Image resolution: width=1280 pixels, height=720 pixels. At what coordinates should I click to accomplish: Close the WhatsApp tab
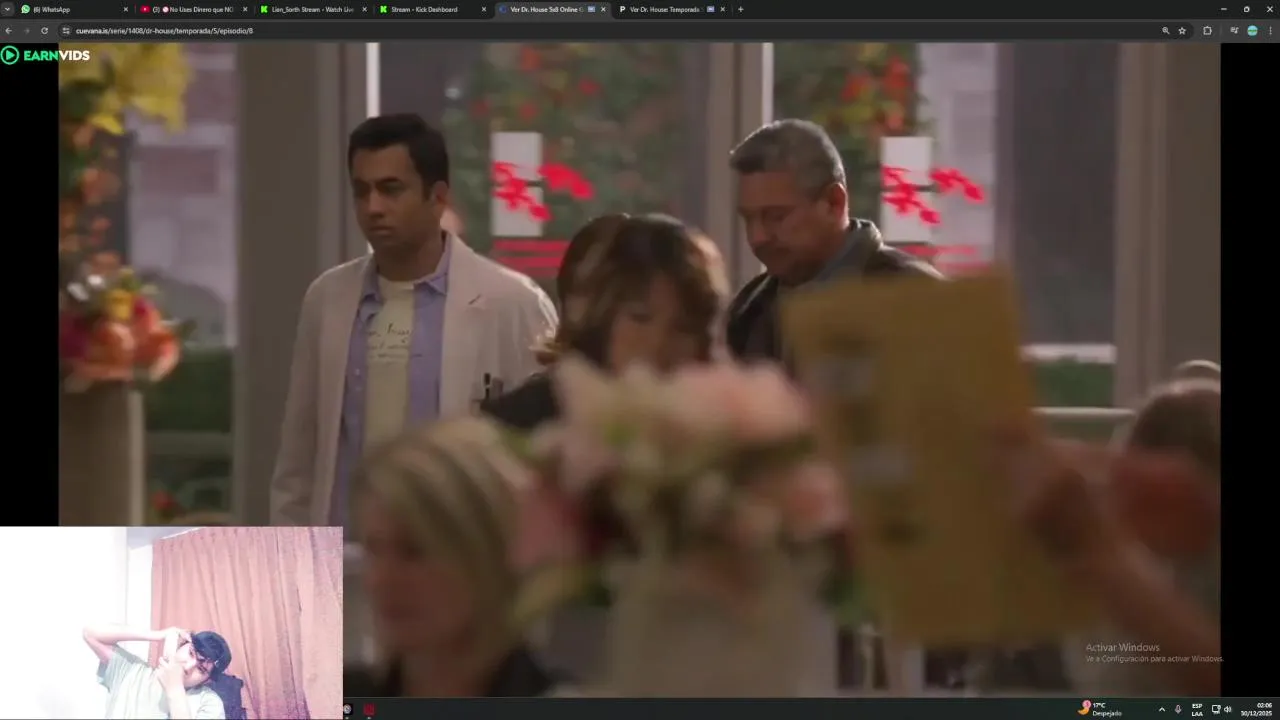[x=126, y=9]
